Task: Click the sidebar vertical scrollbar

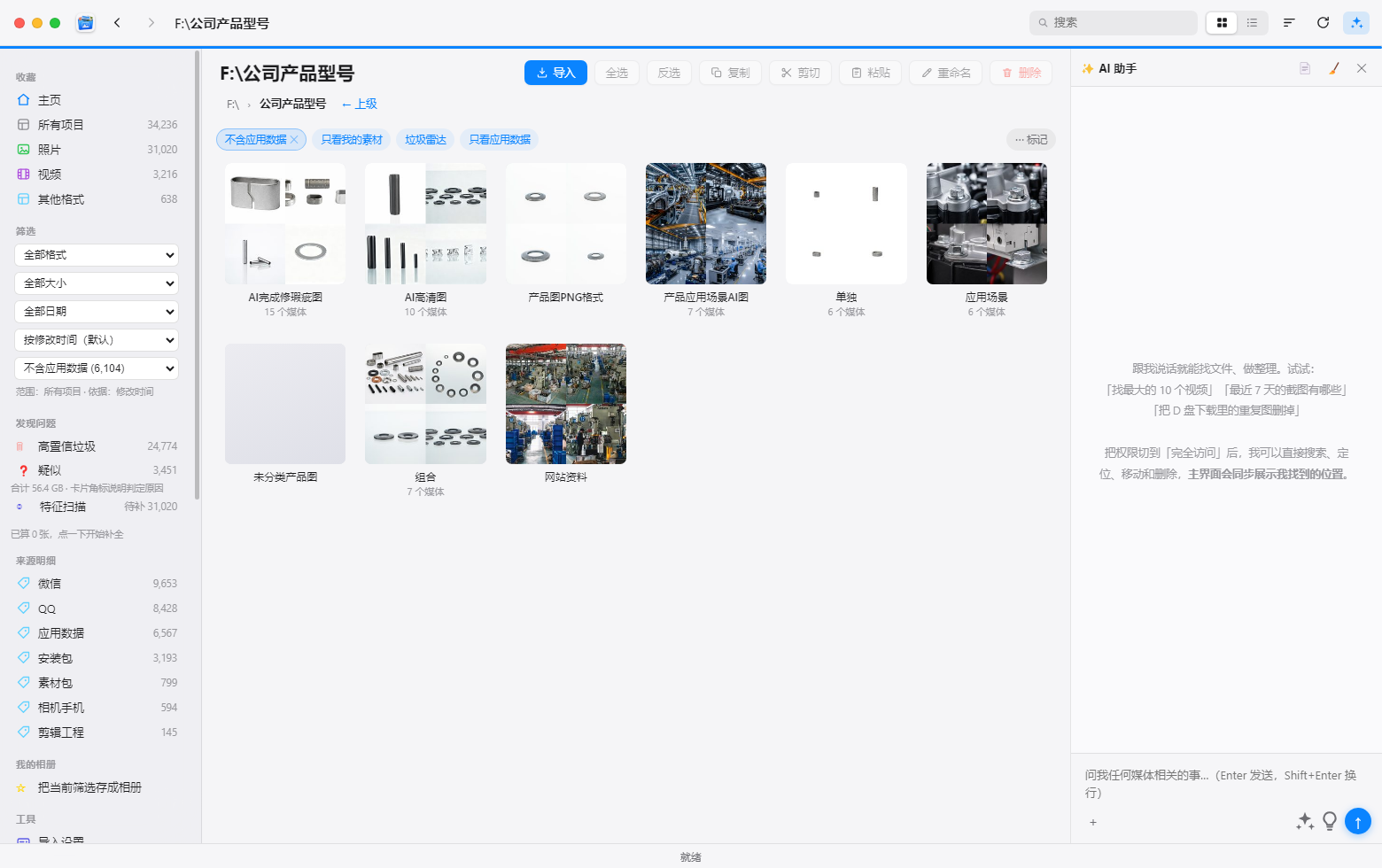Action: point(197,275)
